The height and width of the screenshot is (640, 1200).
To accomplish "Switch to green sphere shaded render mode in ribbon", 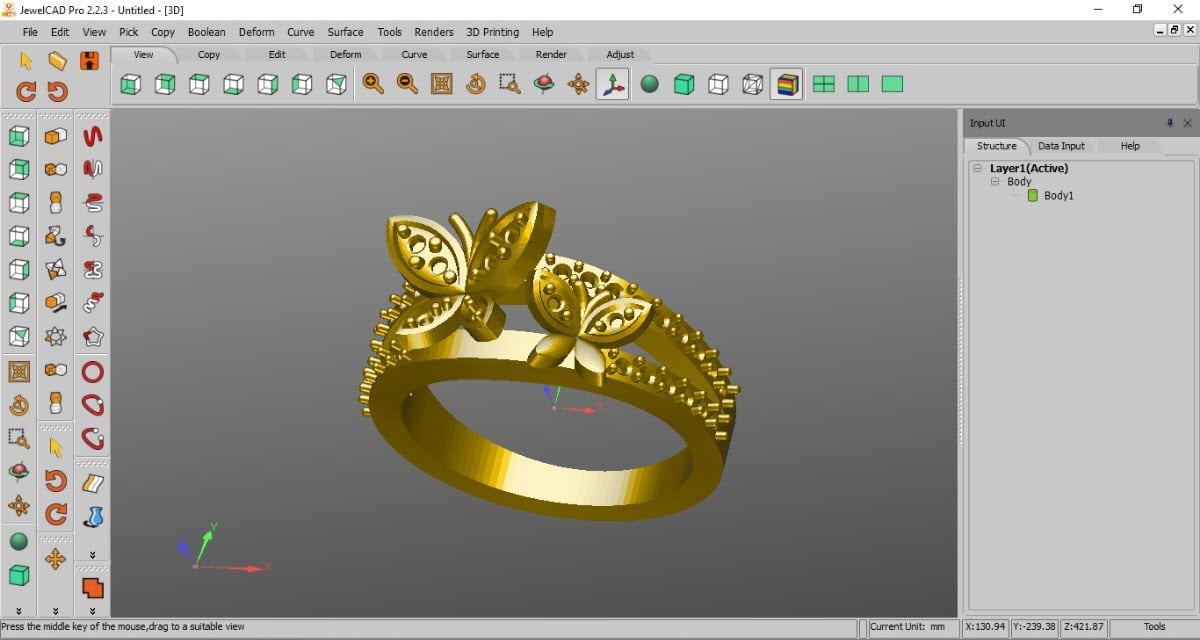I will click(650, 85).
